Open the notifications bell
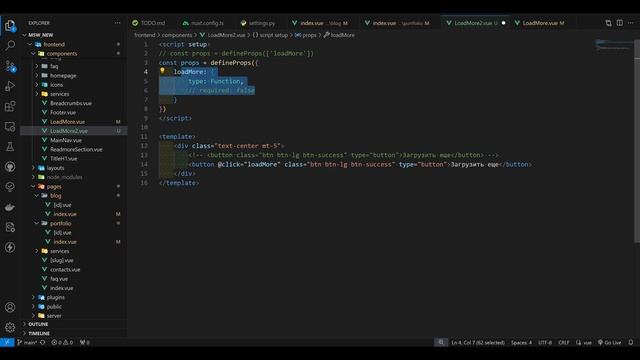This screenshot has height=360, width=640. click(x=631, y=342)
